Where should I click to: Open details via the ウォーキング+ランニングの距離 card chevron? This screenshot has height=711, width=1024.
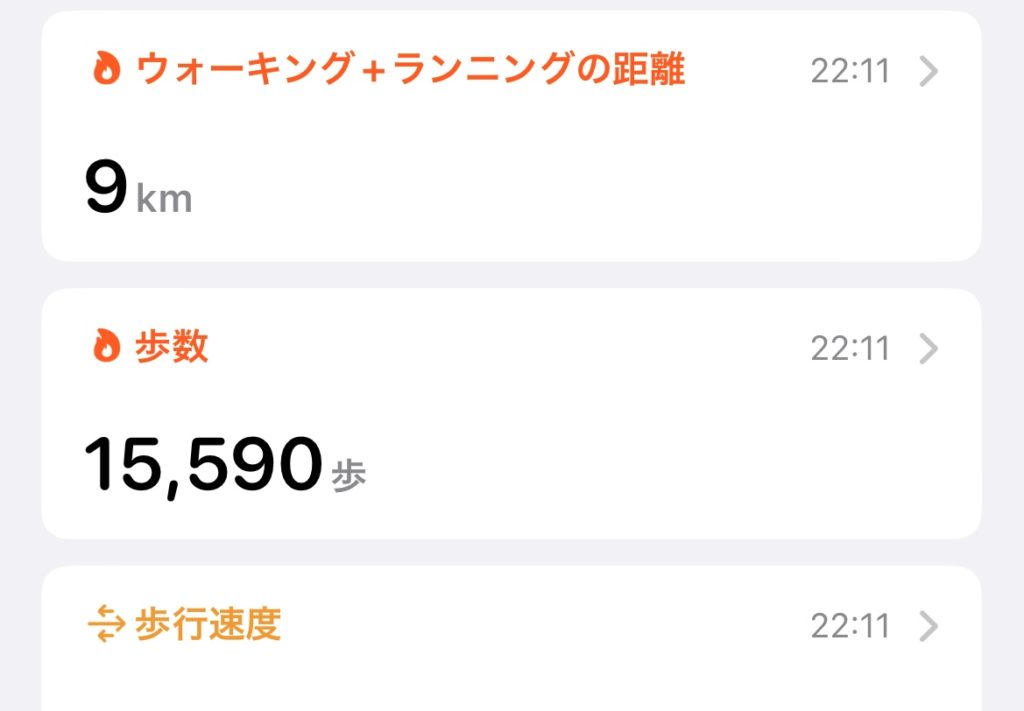(x=929, y=72)
